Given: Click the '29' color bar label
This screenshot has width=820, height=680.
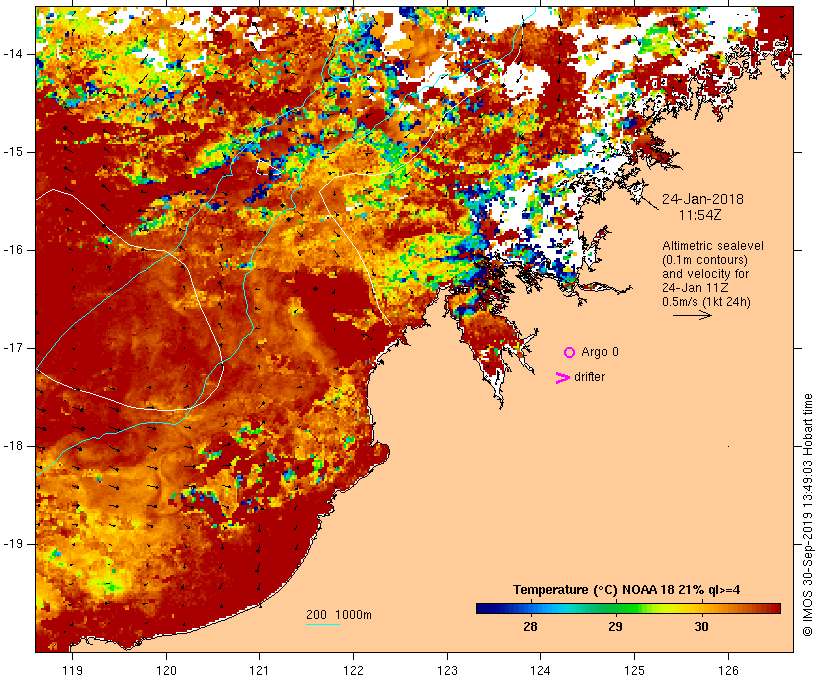Looking at the screenshot, I should 616,627.
